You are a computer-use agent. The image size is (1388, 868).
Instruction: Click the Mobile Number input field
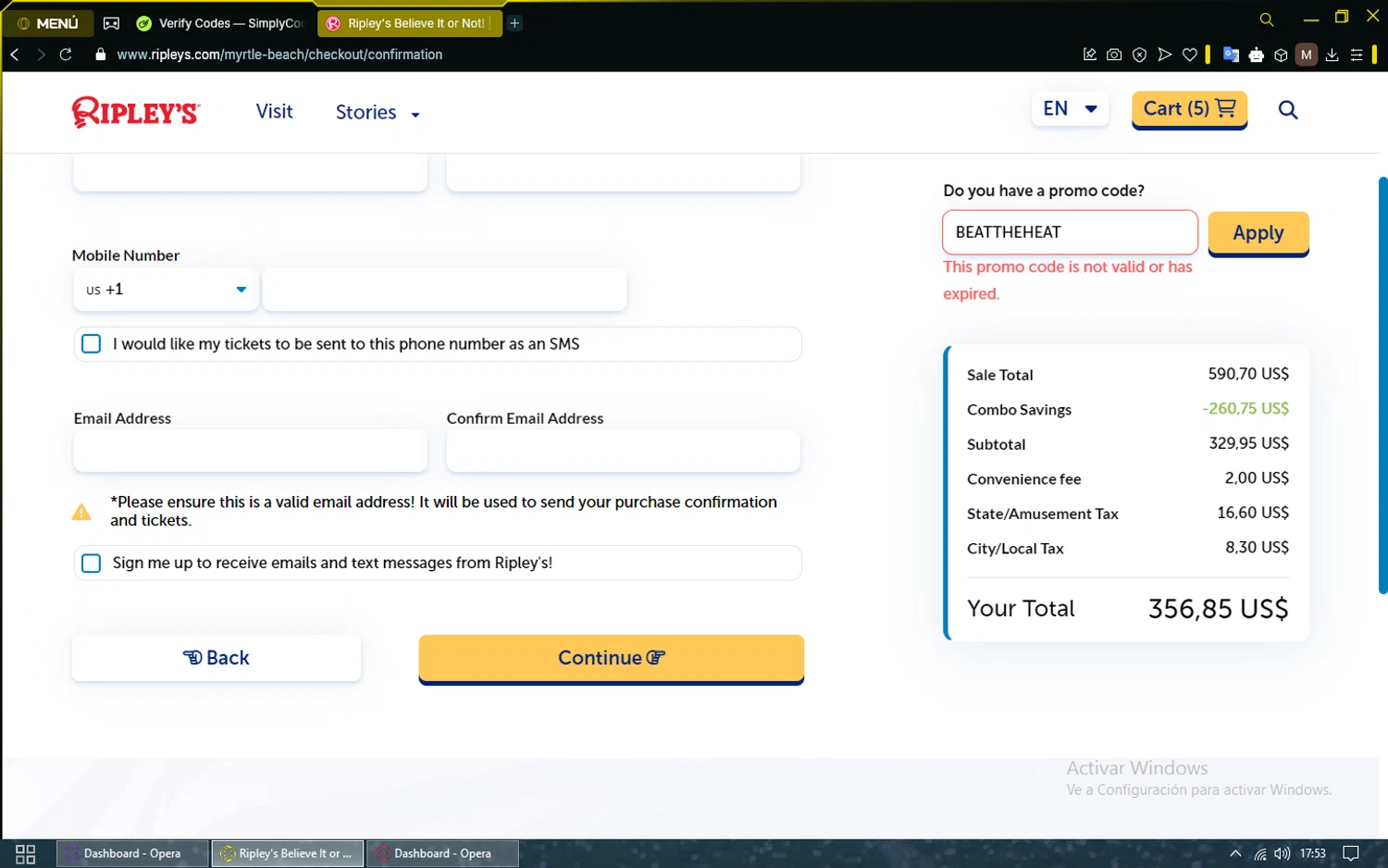pos(445,290)
